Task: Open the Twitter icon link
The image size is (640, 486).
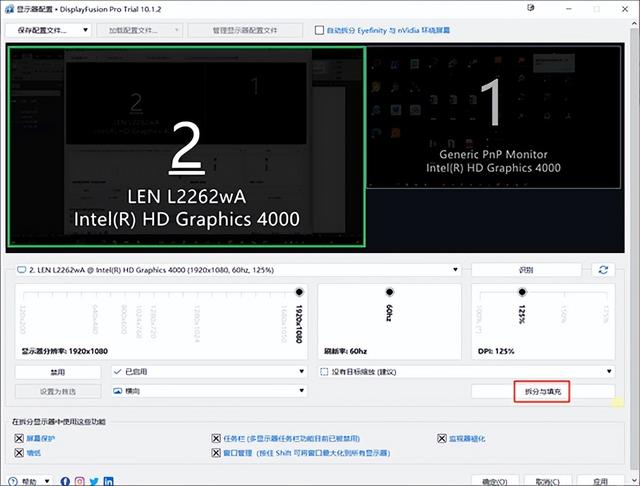Action: coord(94,482)
